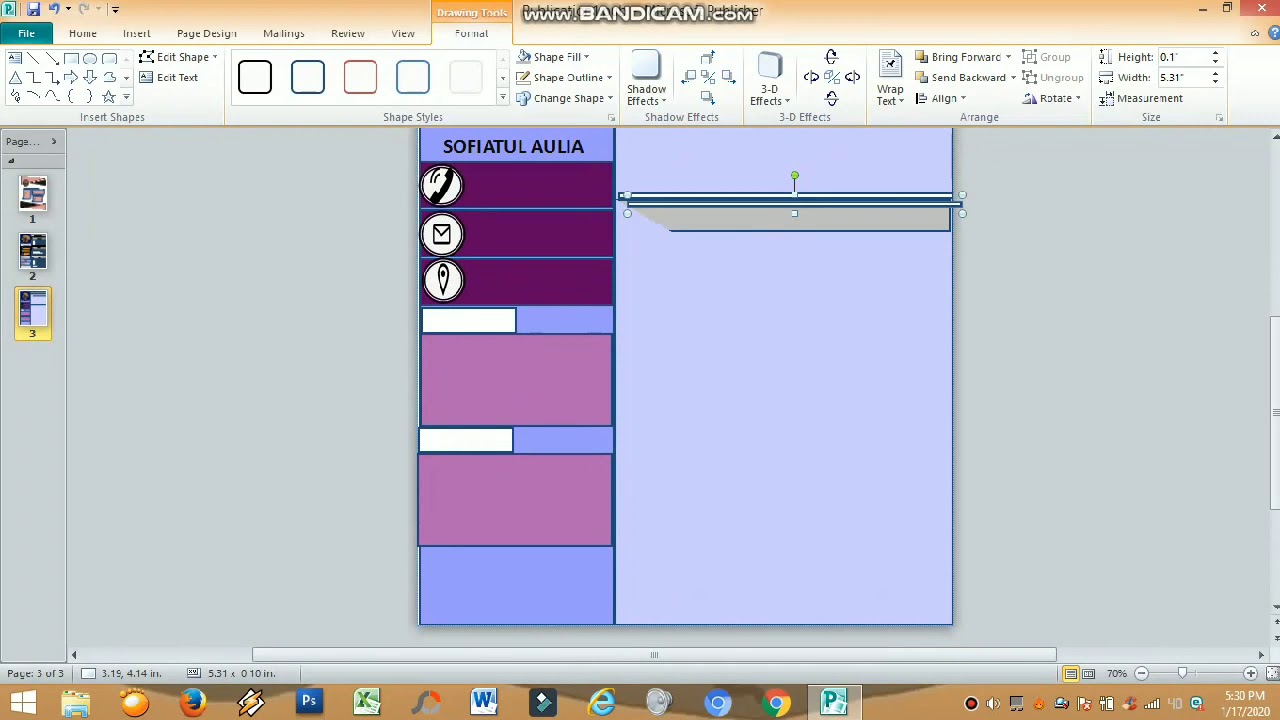
Task: Increase Height with stepper up arrow
Action: (1215, 53)
